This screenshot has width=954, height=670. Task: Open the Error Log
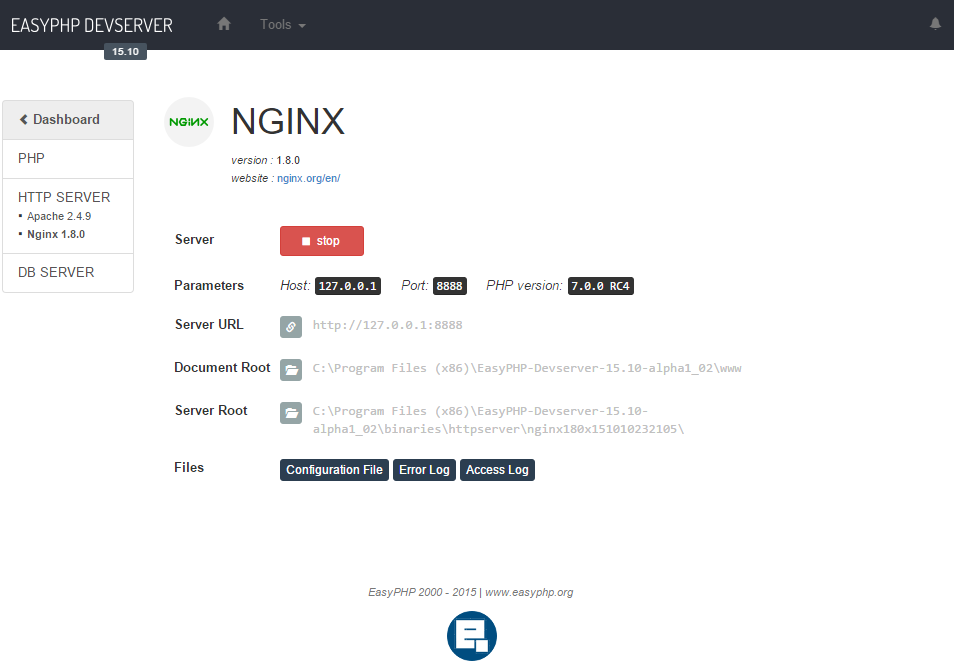424,470
